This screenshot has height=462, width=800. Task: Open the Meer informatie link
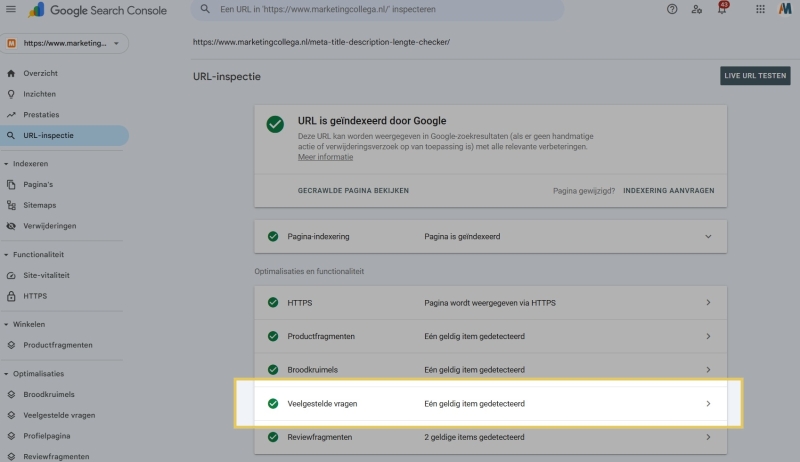(325, 157)
